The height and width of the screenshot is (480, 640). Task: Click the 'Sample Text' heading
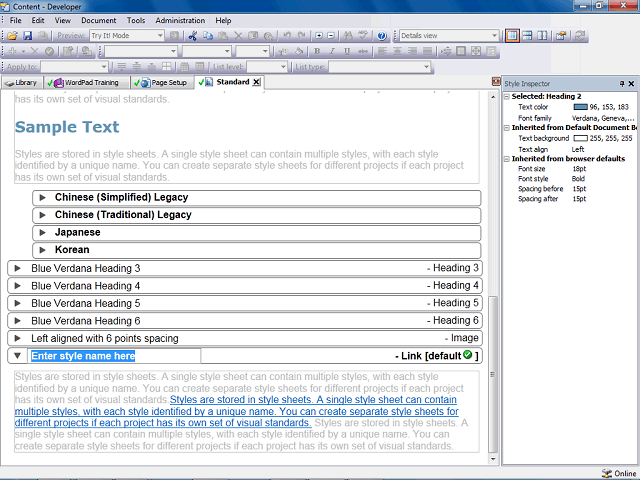[67, 127]
